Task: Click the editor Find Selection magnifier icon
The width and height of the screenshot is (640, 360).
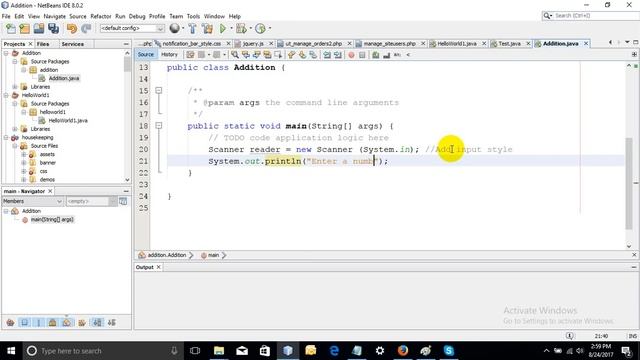Action: pyautogui.click(x=235, y=55)
